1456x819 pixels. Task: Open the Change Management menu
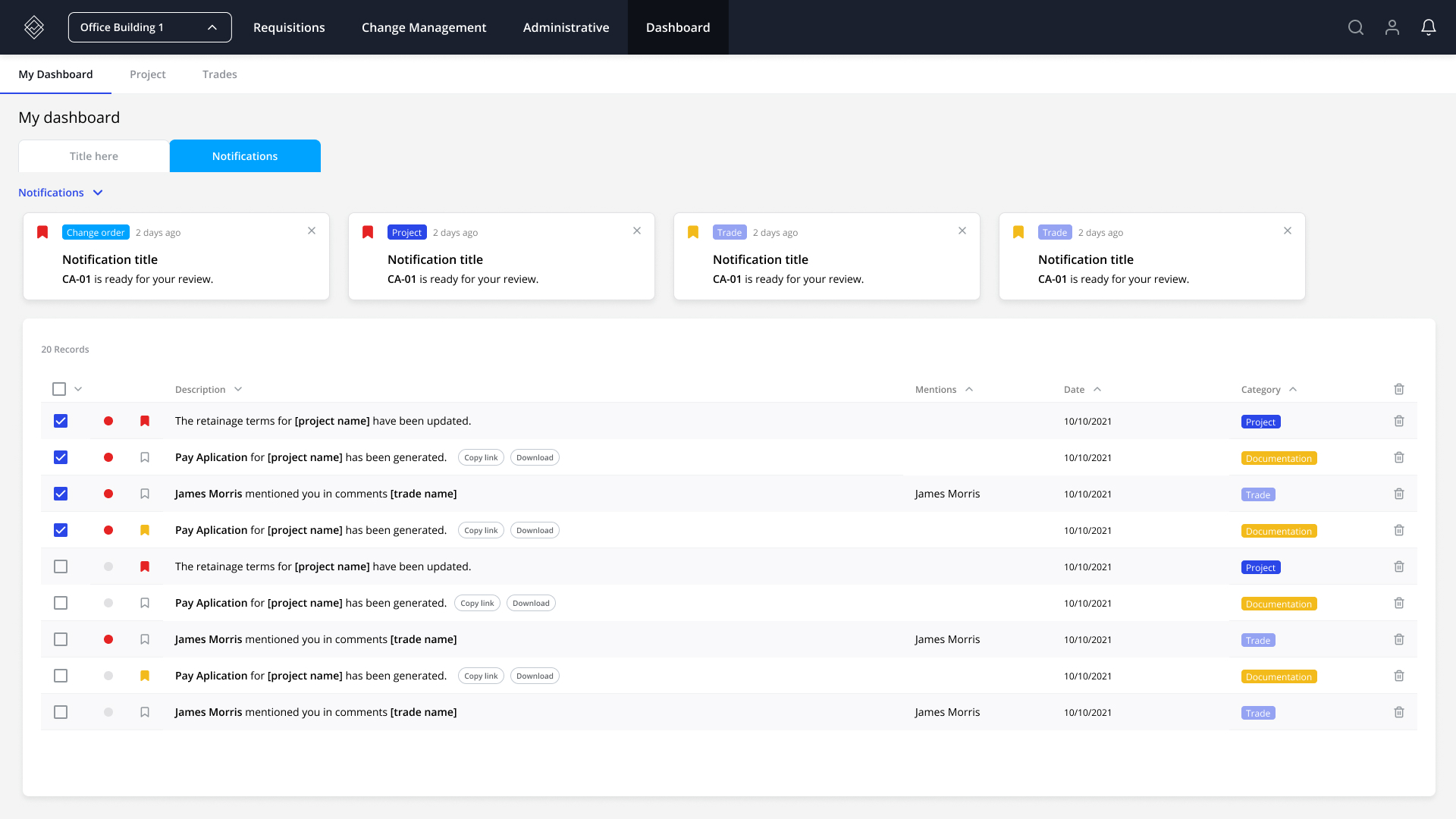[424, 27]
